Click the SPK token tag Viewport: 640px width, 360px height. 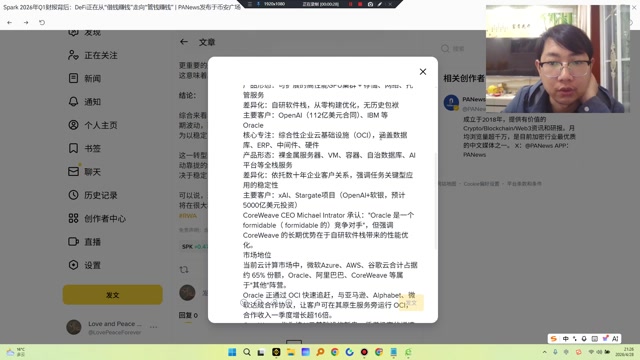pyautogui.click(x=194, y=247)
